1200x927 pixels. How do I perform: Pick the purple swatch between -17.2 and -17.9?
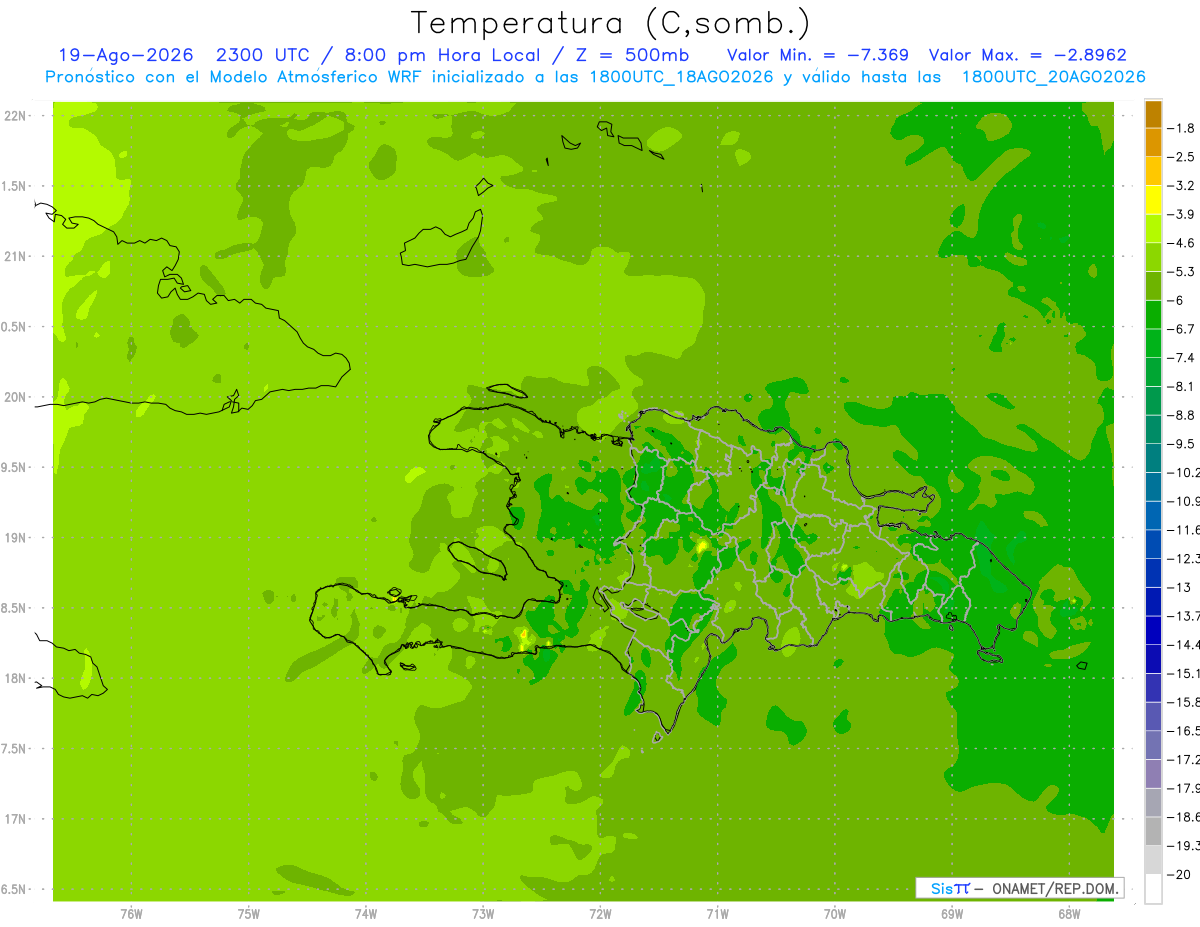point(1153,774)
